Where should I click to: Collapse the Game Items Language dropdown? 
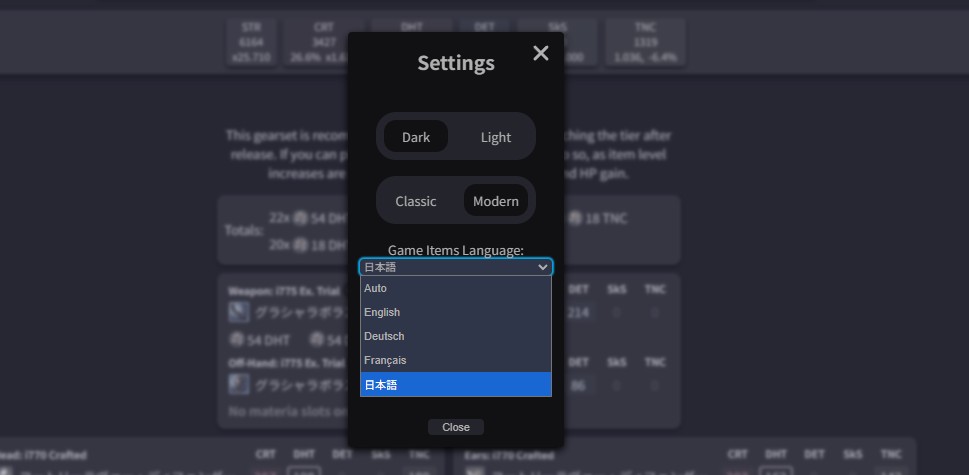(455, 267)
